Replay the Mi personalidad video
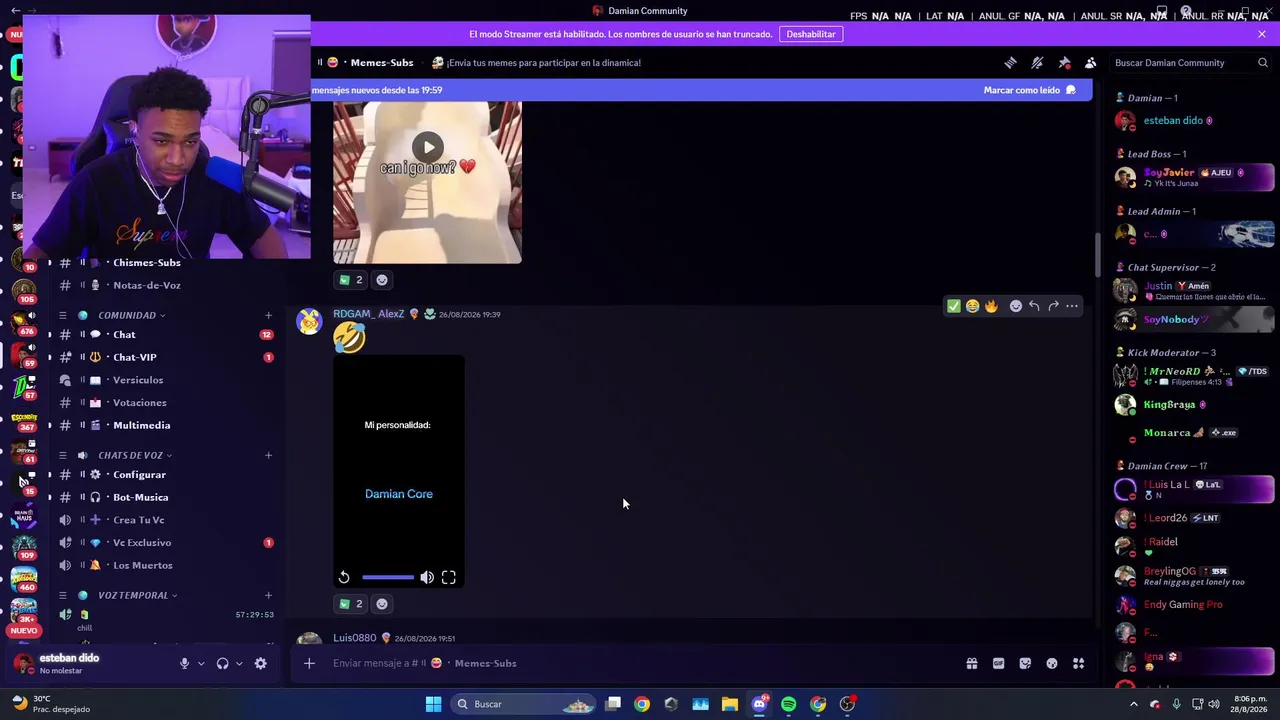 pos(344,577)
